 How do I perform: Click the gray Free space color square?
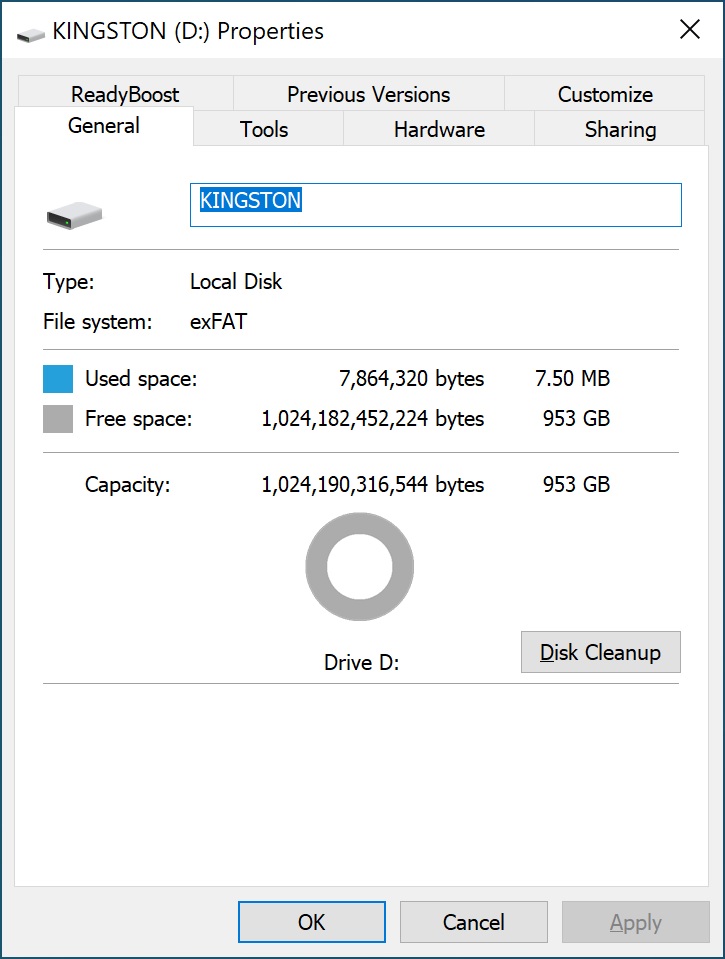point(58,419)
